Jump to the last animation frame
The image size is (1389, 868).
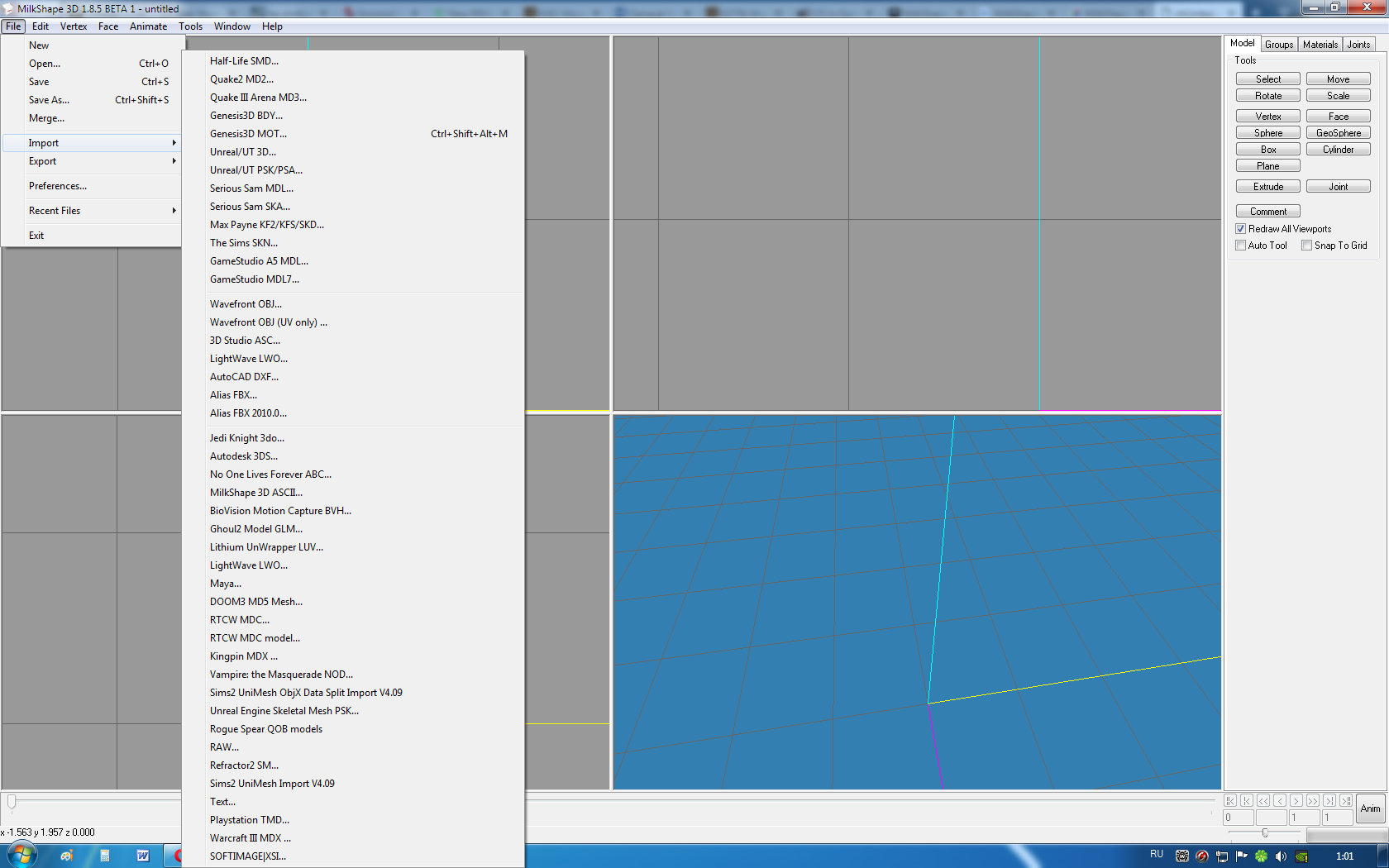[x=1346, y=800]
